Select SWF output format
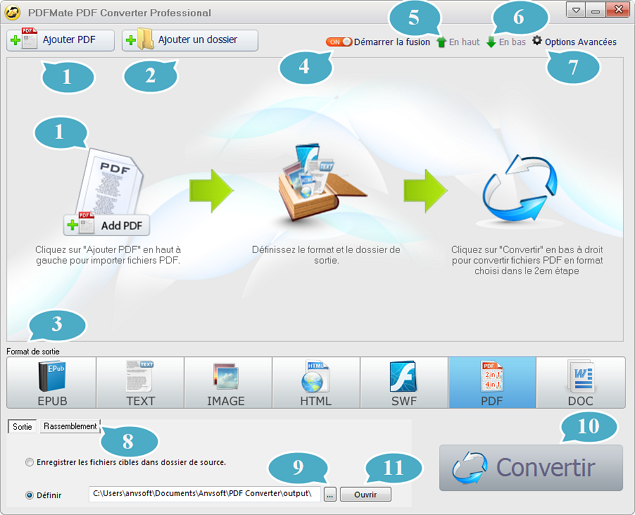This screenshot has height=515, width=635. point(405,382)
